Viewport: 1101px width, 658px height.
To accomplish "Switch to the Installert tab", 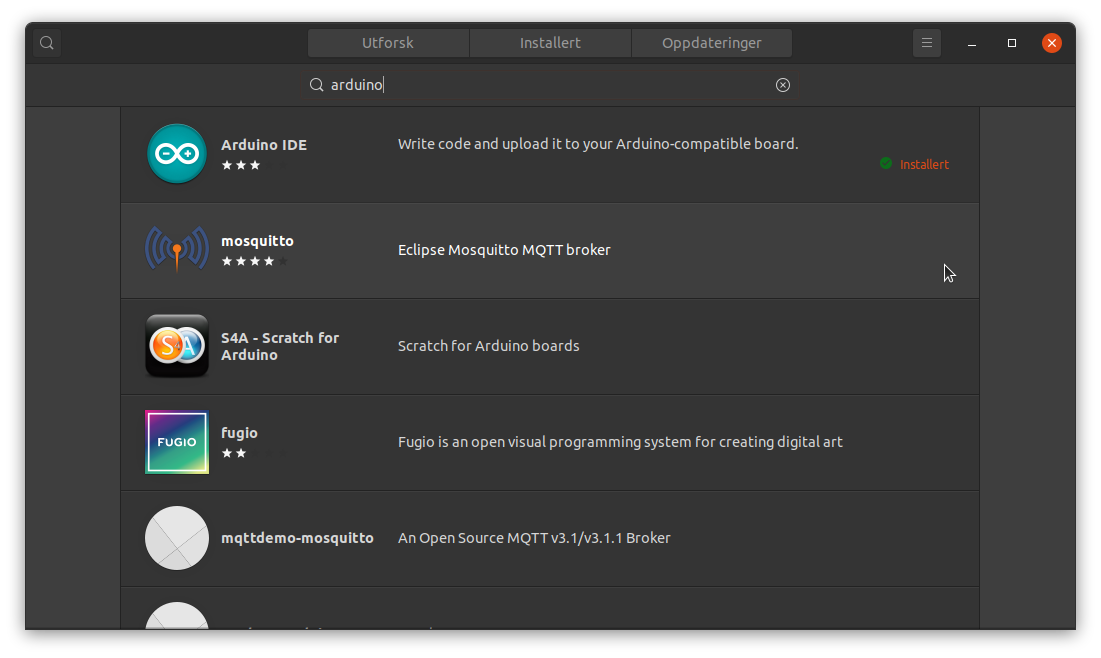I will click(x=550, y=43).
